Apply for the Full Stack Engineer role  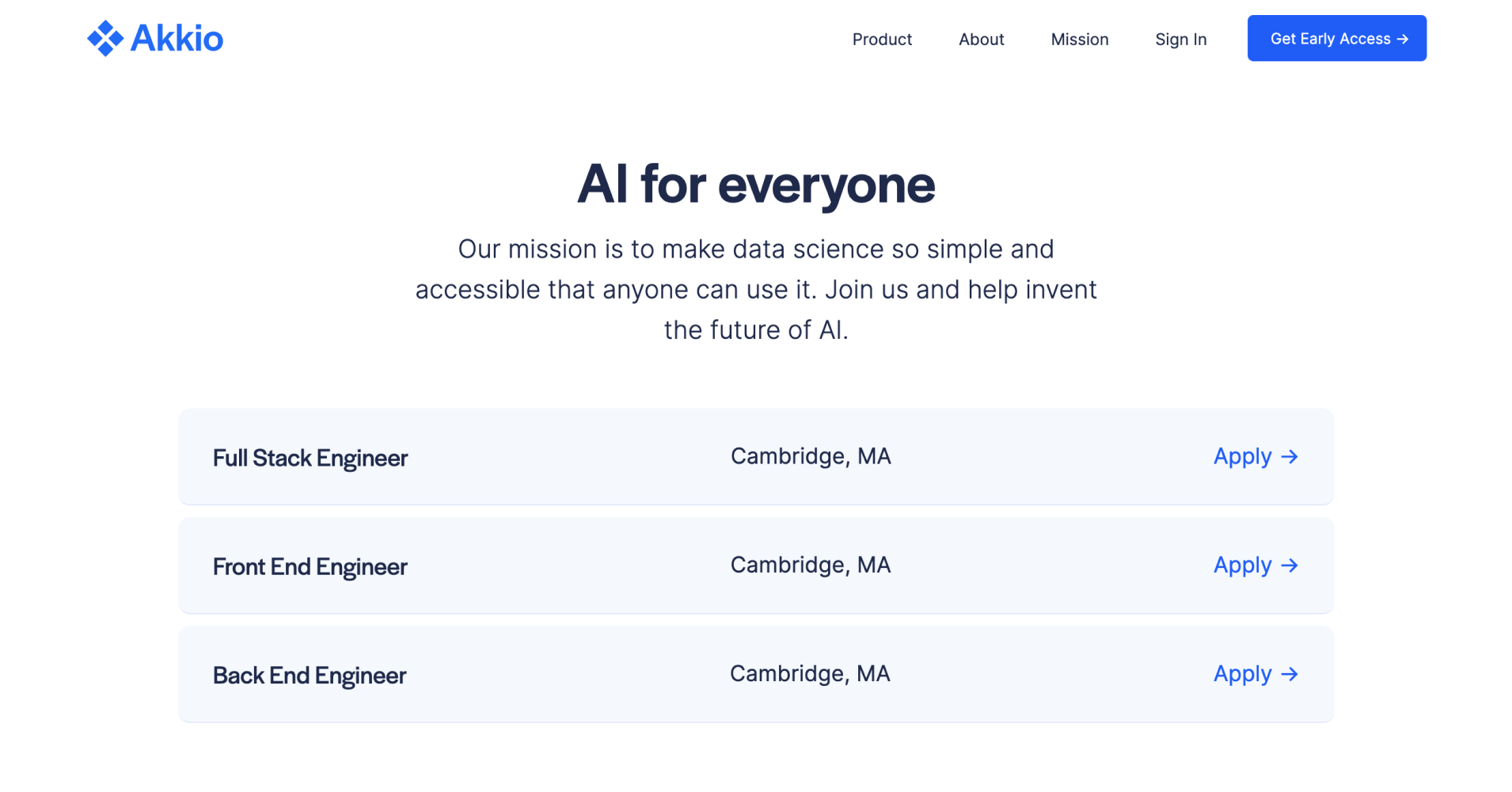(x=1240, y=457)
